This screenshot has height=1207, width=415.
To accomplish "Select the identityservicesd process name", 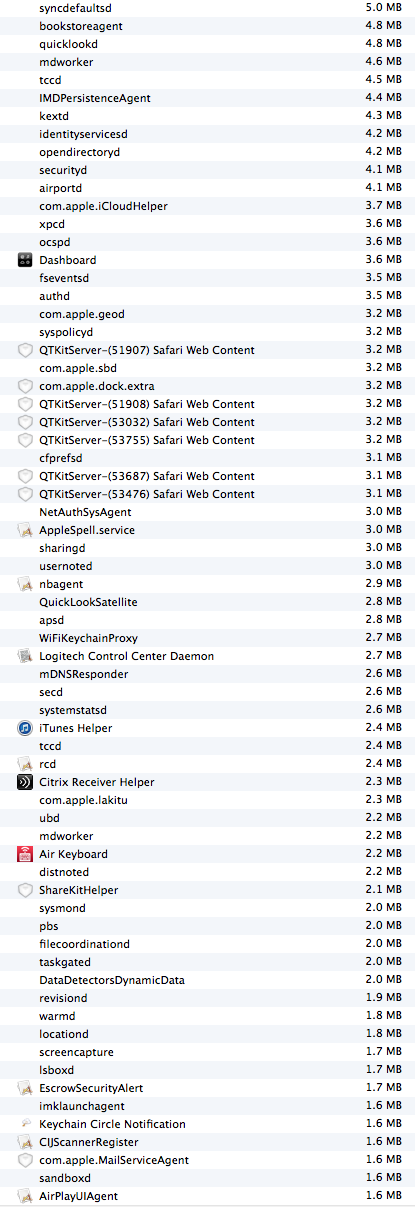I will (x=83, y=134).
